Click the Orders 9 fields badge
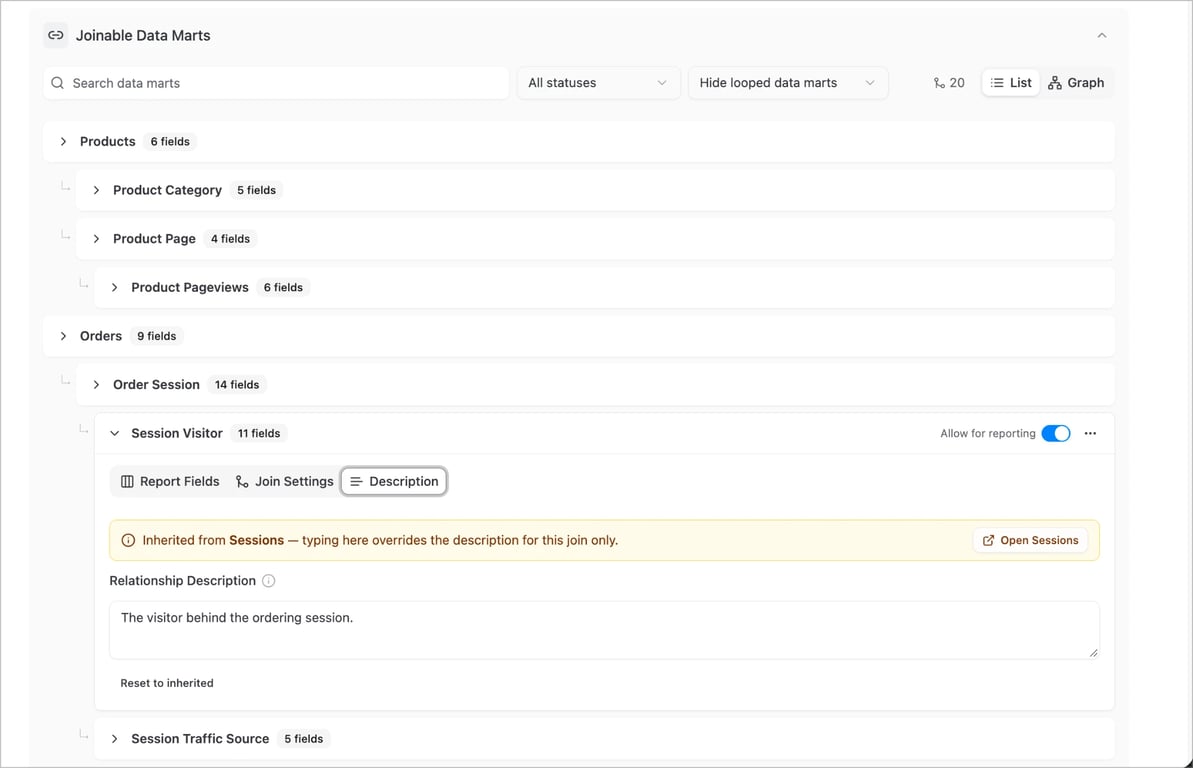The width and height of the screenshot is (1193, 768). (x=157, y=336)
